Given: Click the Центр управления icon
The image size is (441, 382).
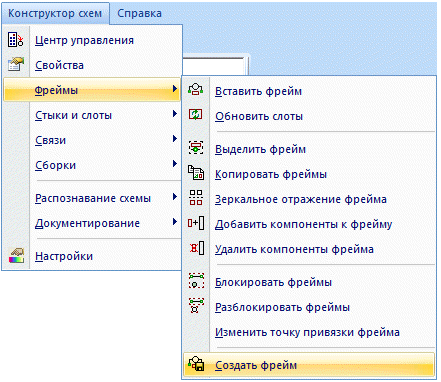Looking at the screenshot, I should pos(15,40).
